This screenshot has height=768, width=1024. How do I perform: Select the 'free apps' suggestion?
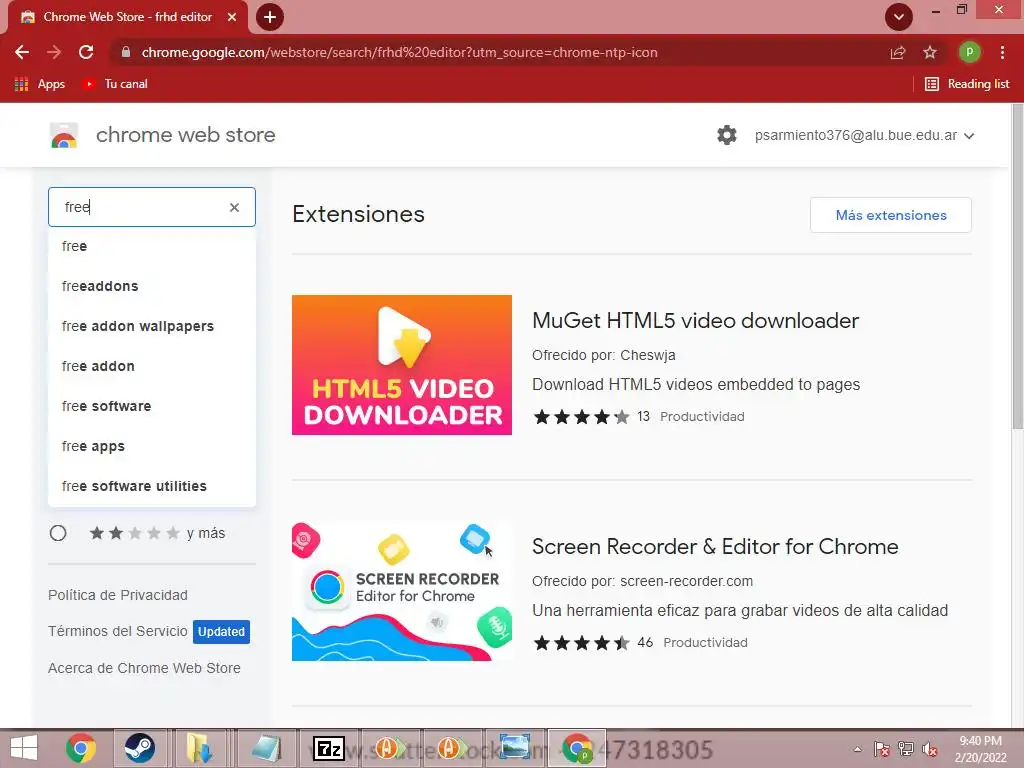[x=152, y=446]
